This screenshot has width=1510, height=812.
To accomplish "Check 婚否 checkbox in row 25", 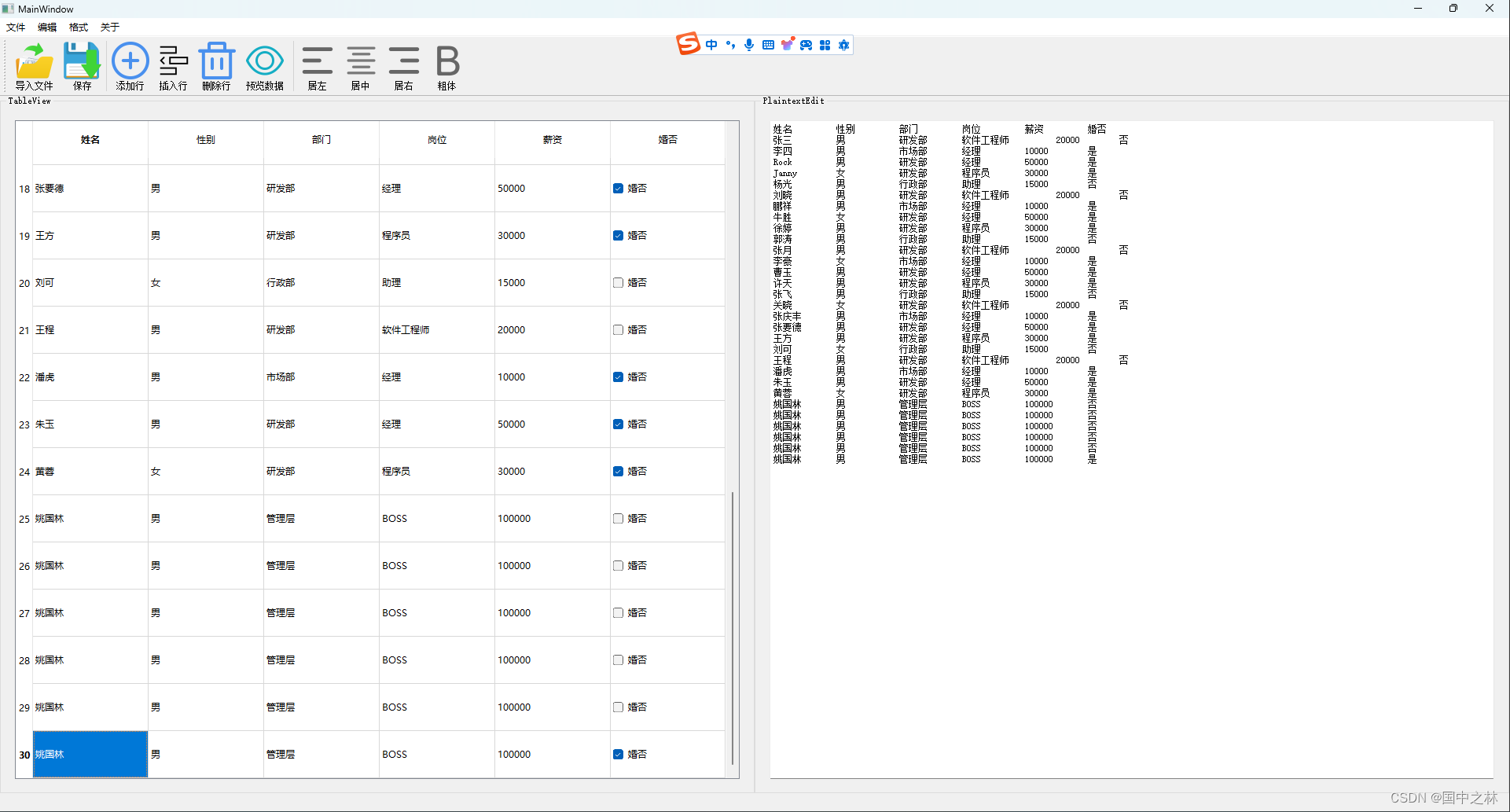I will (618, 519).
